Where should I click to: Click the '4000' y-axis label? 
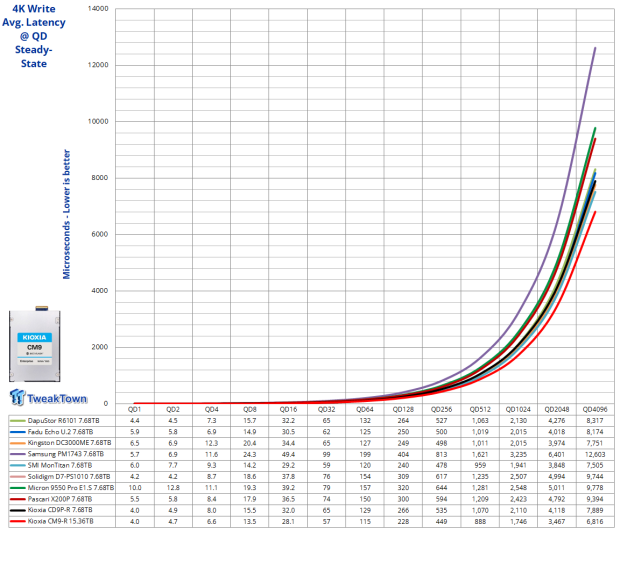pos(100,291)
